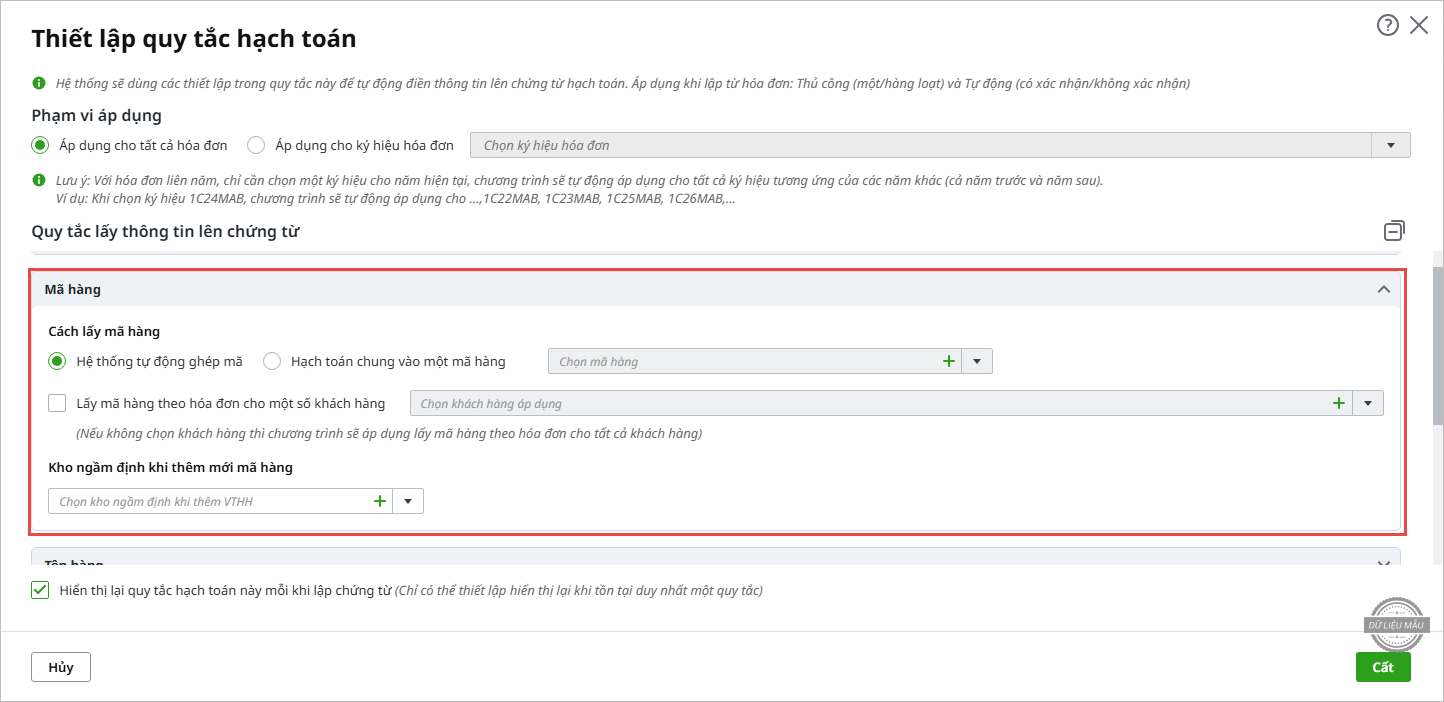Viewport: 1444px width, 702px height.
Task: Click green plus to add khách hàng
Action: click(x=1338, y=404)
